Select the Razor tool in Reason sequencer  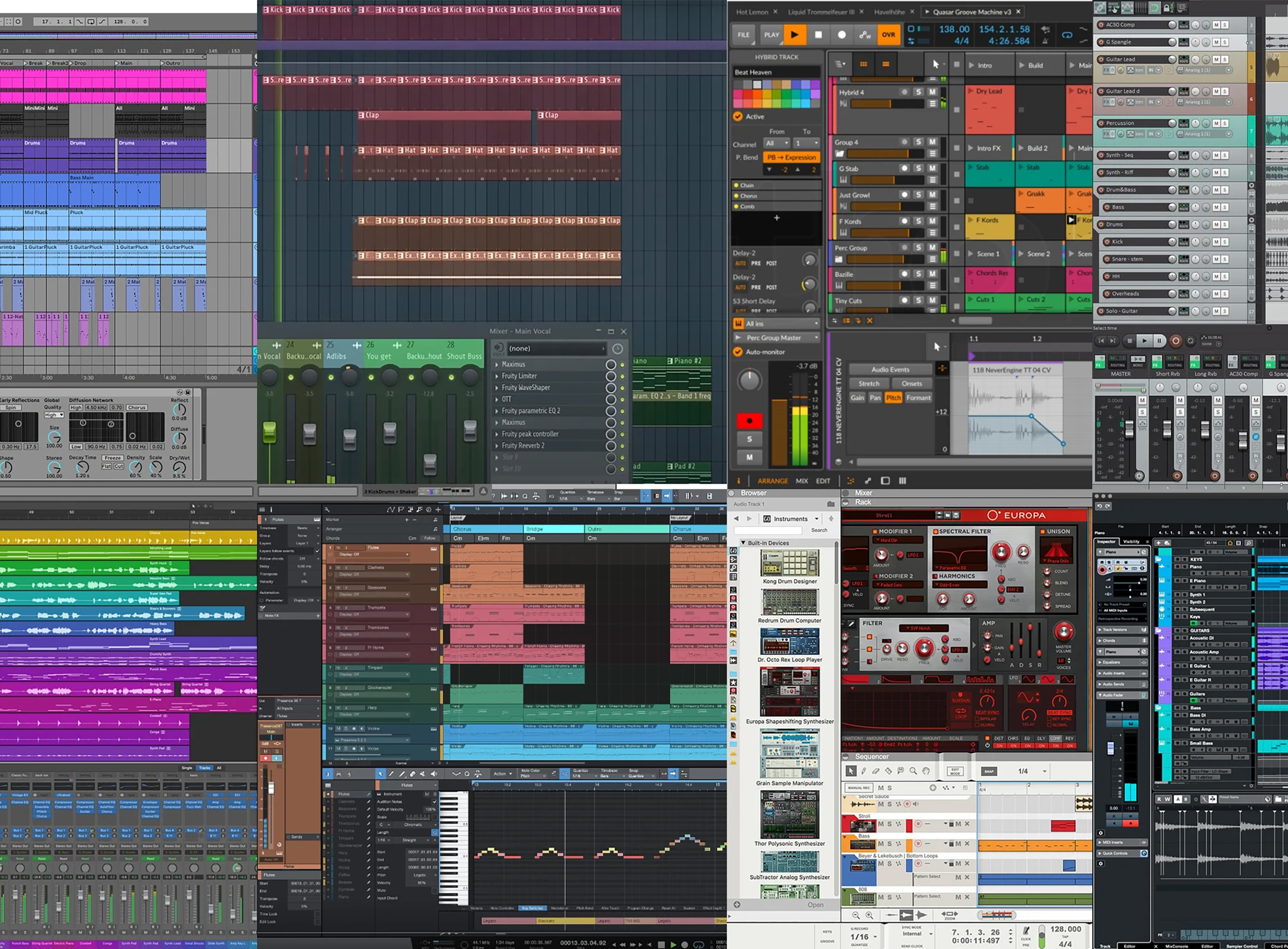click(x=889, y=771)
